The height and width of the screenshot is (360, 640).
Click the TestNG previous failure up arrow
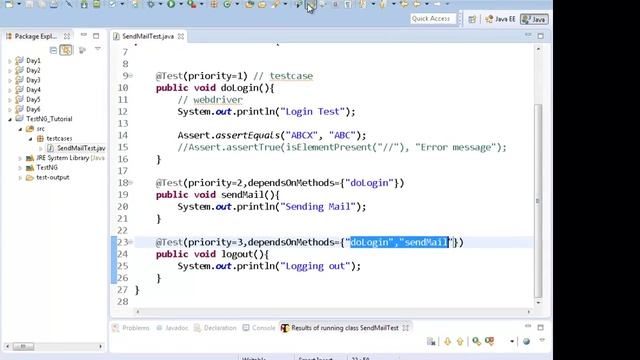460,341
